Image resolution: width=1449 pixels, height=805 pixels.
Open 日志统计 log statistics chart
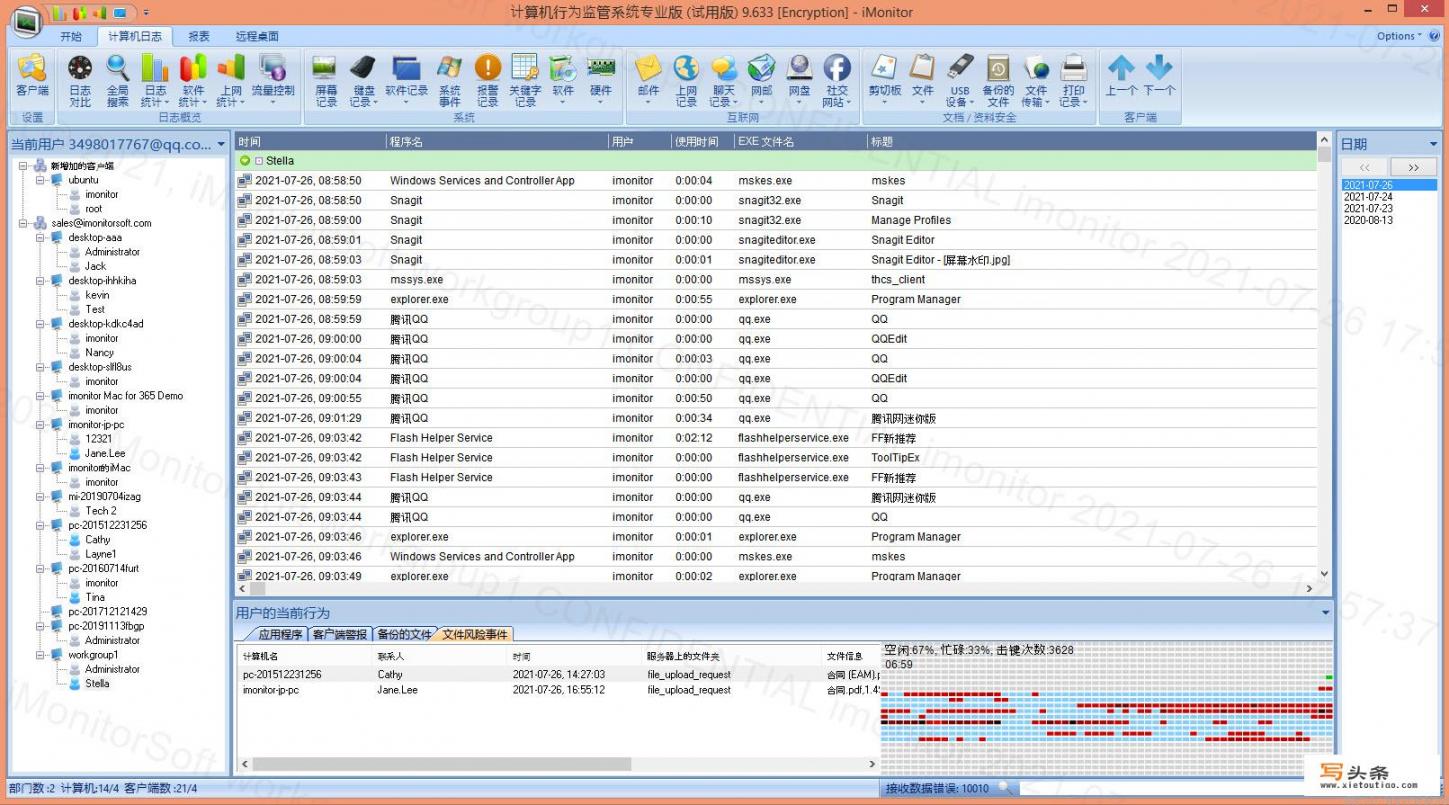(155, 79)
